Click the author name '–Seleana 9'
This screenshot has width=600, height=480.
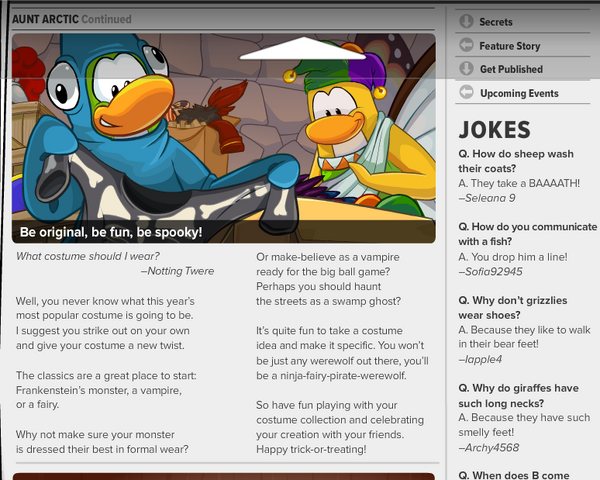487,198
